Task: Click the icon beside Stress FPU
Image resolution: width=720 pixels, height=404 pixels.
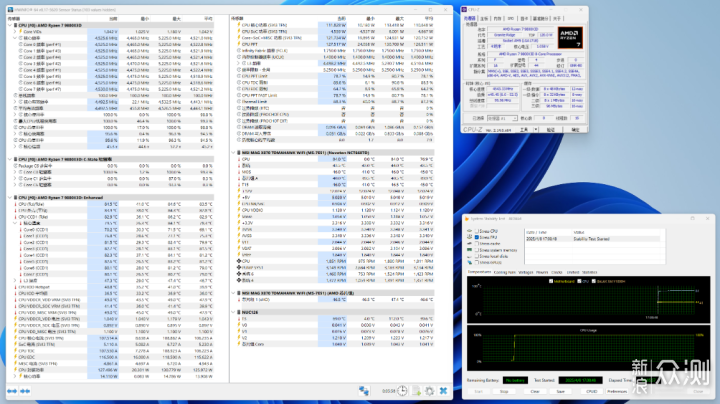Action: tap(470, 237)
